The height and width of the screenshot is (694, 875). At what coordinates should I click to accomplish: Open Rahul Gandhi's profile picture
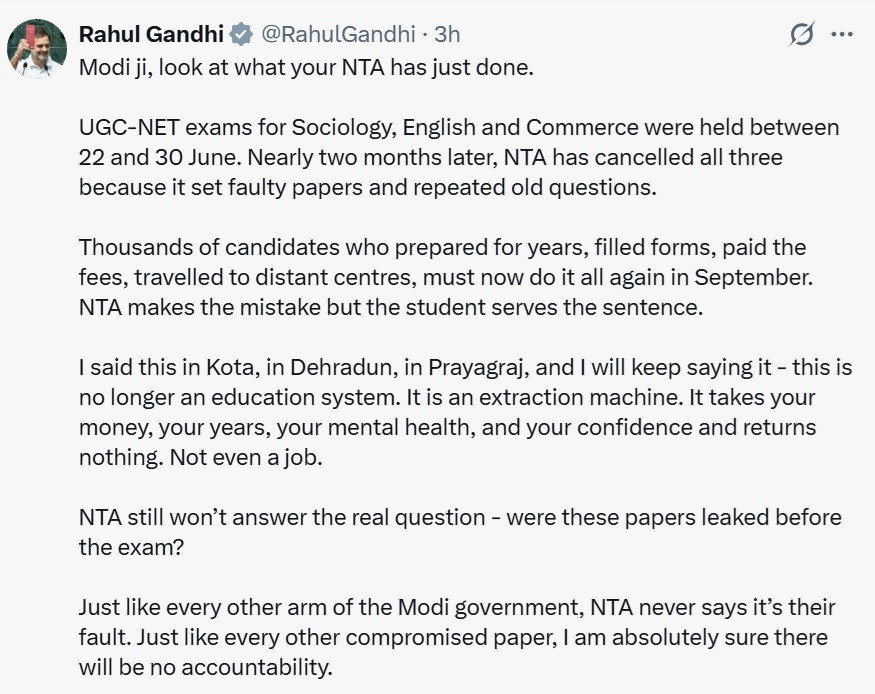click(37, 49)
